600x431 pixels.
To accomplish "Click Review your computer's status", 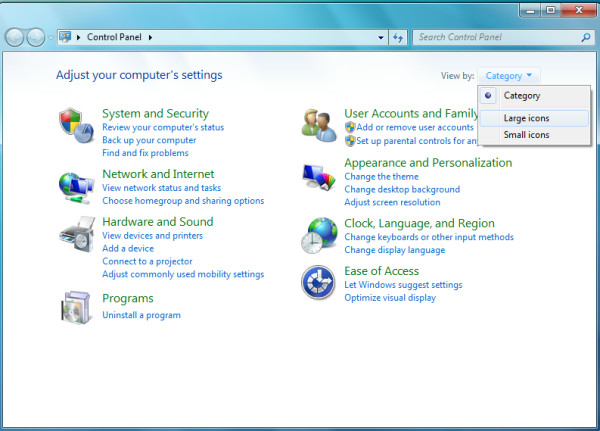I will [163, 127].
